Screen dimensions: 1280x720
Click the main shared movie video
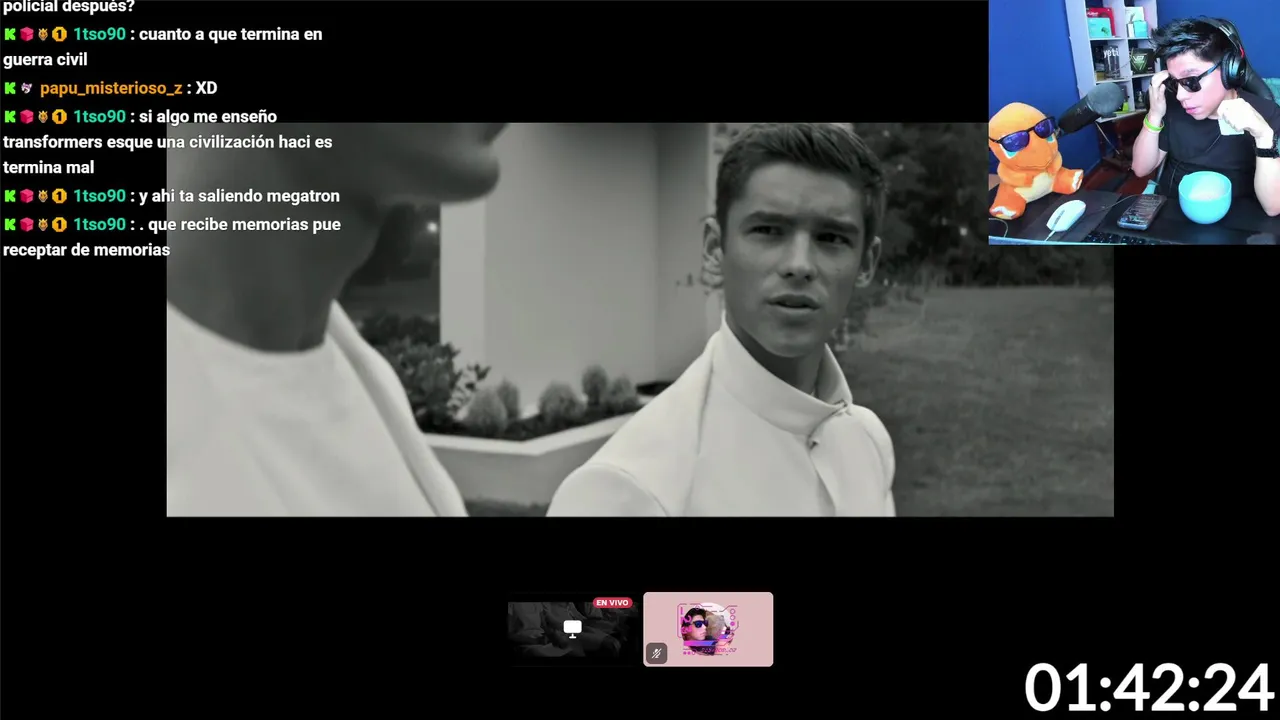point(640,320)
